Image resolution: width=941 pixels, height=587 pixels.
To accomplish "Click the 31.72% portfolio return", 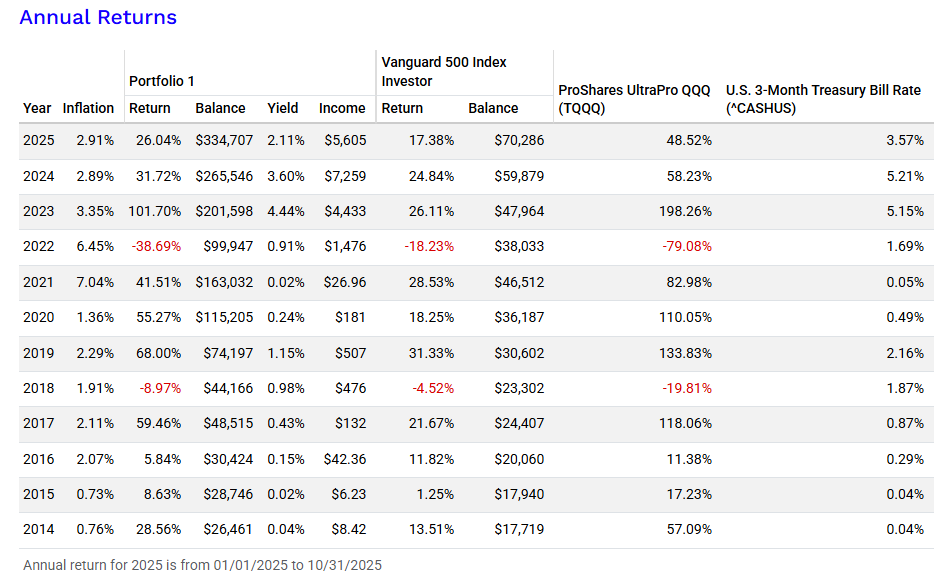I will 158,176.
